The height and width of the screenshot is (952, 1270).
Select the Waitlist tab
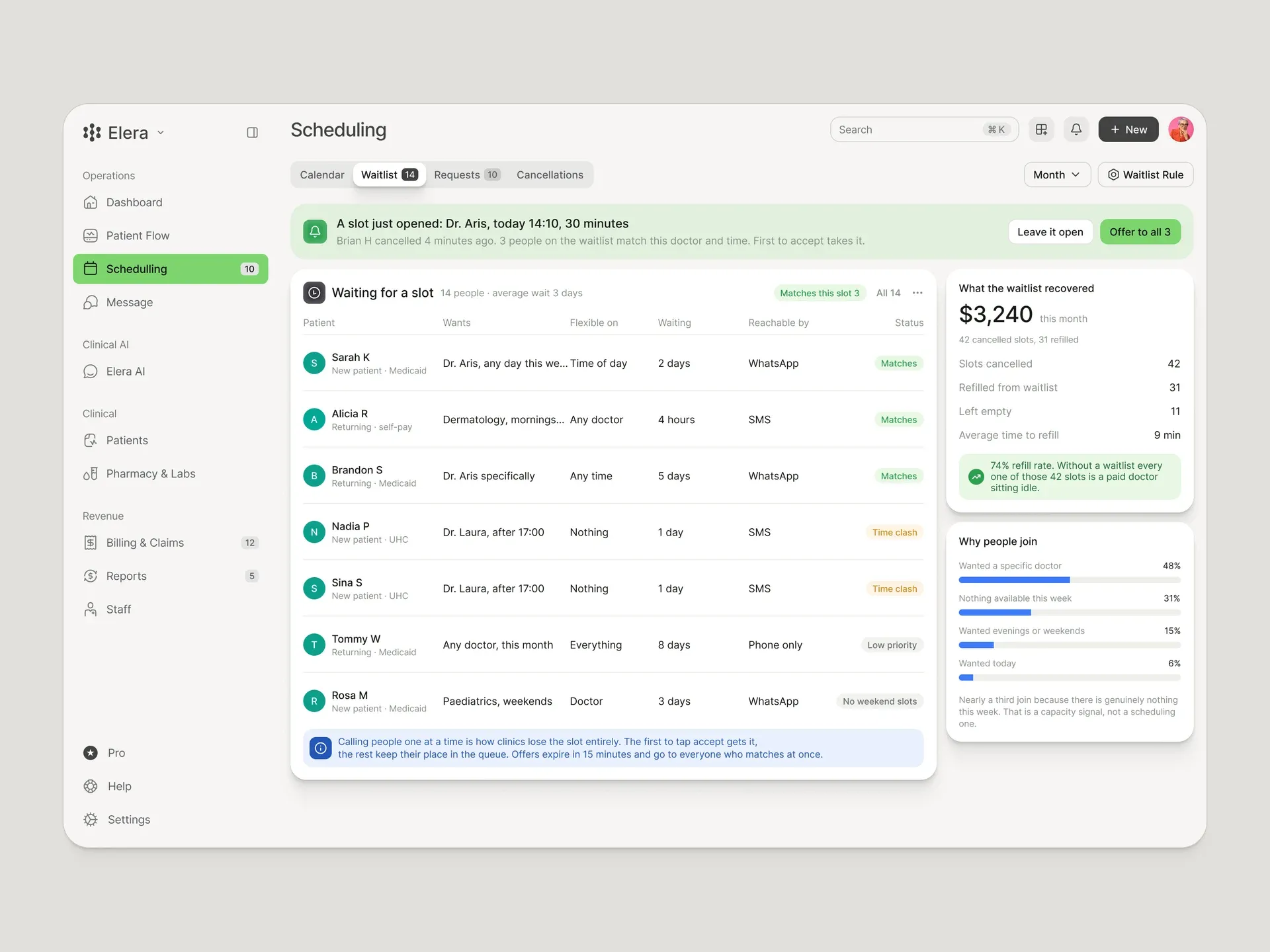pyautogui.click(x=389, y=175)
